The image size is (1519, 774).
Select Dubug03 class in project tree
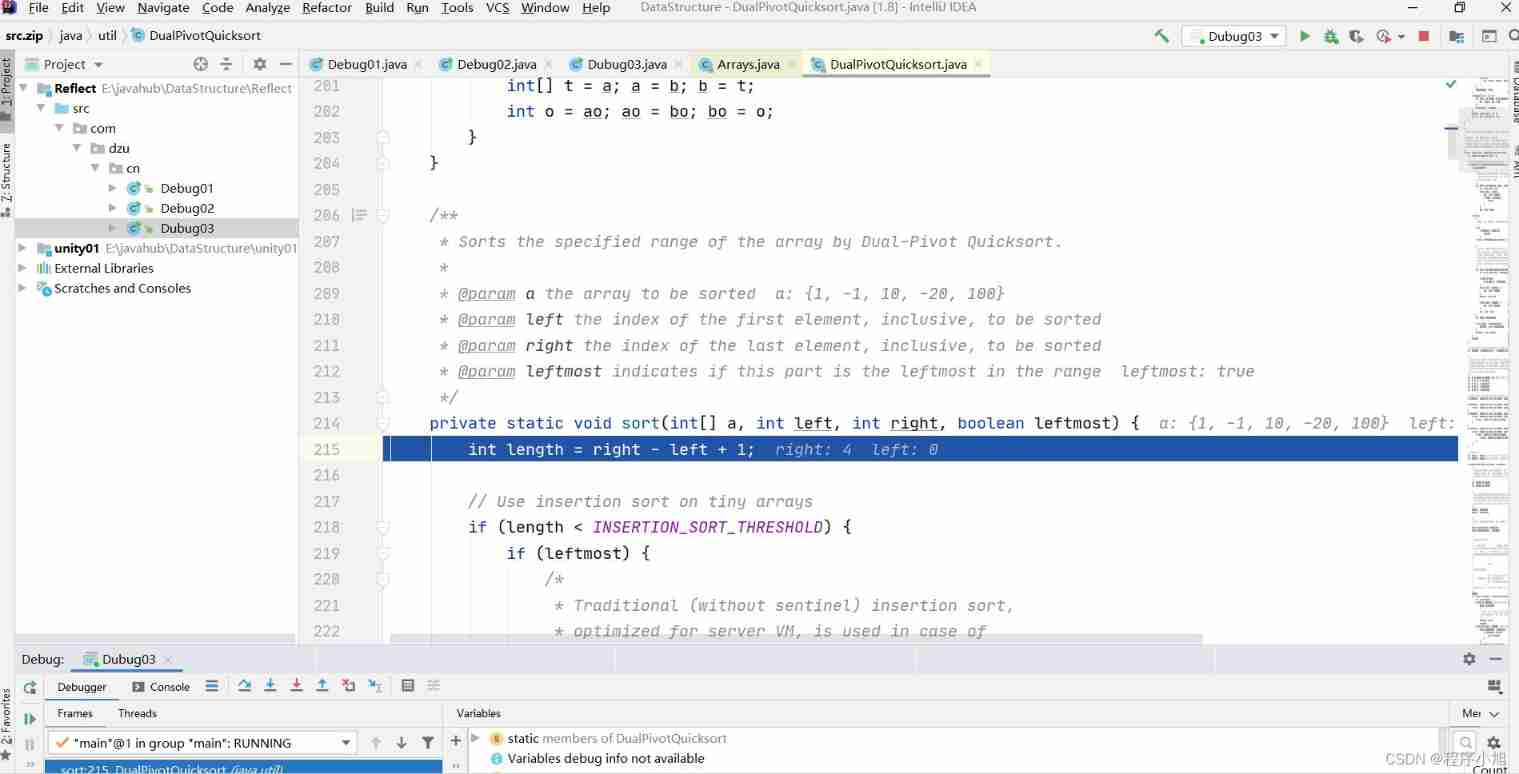187,228
